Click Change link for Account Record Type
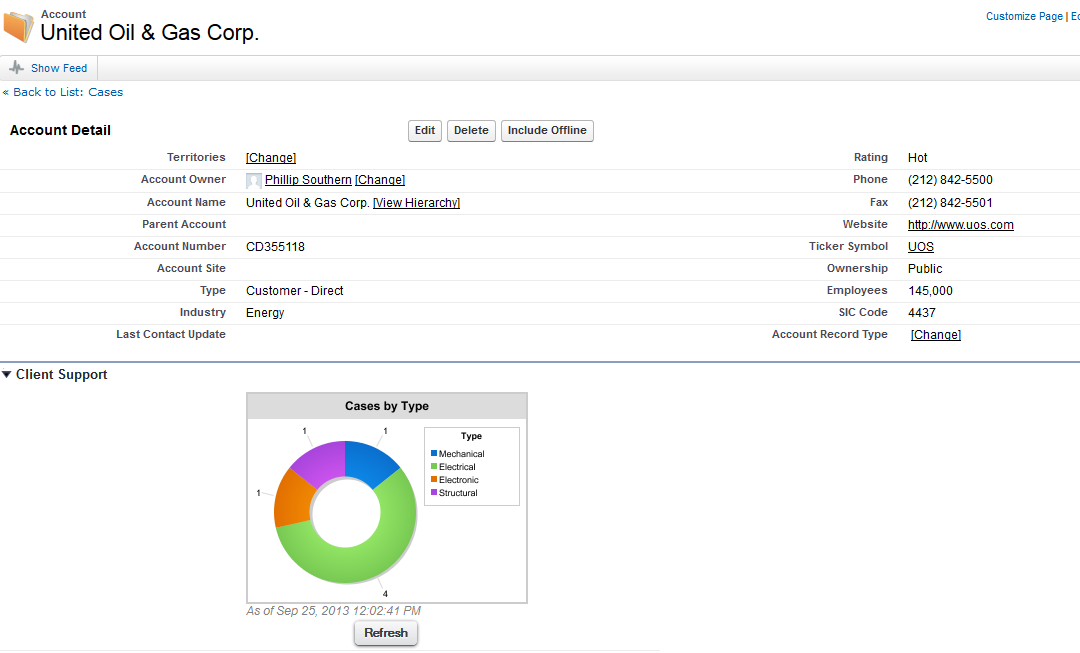1080x653 pixels. (x=935, y=335)
